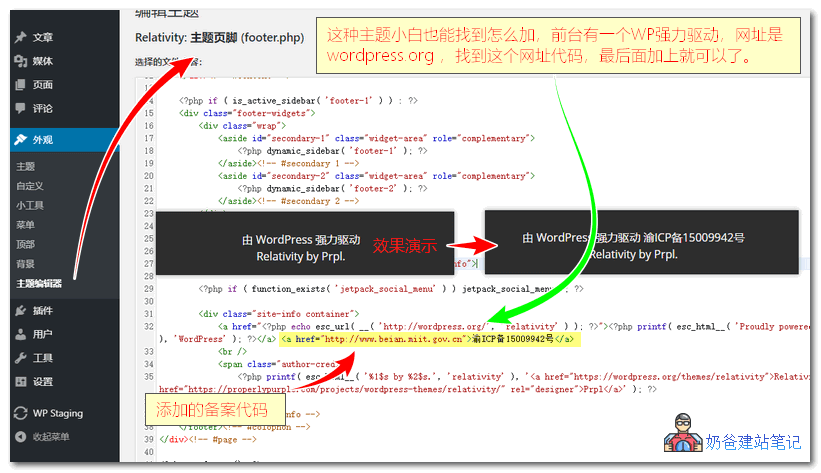Click the secondary-1 aside code line

(x=376, y=138)
